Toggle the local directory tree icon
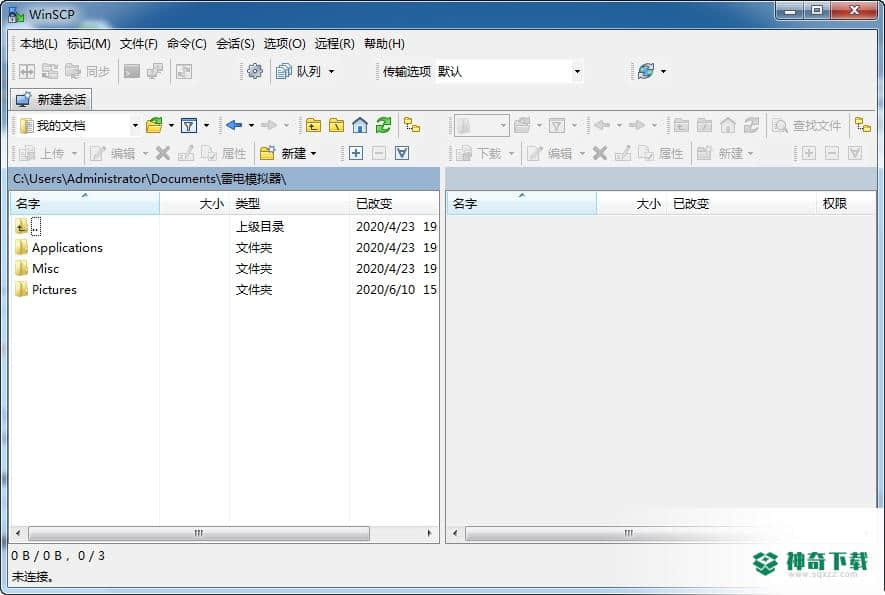 (x=412, y=125)
